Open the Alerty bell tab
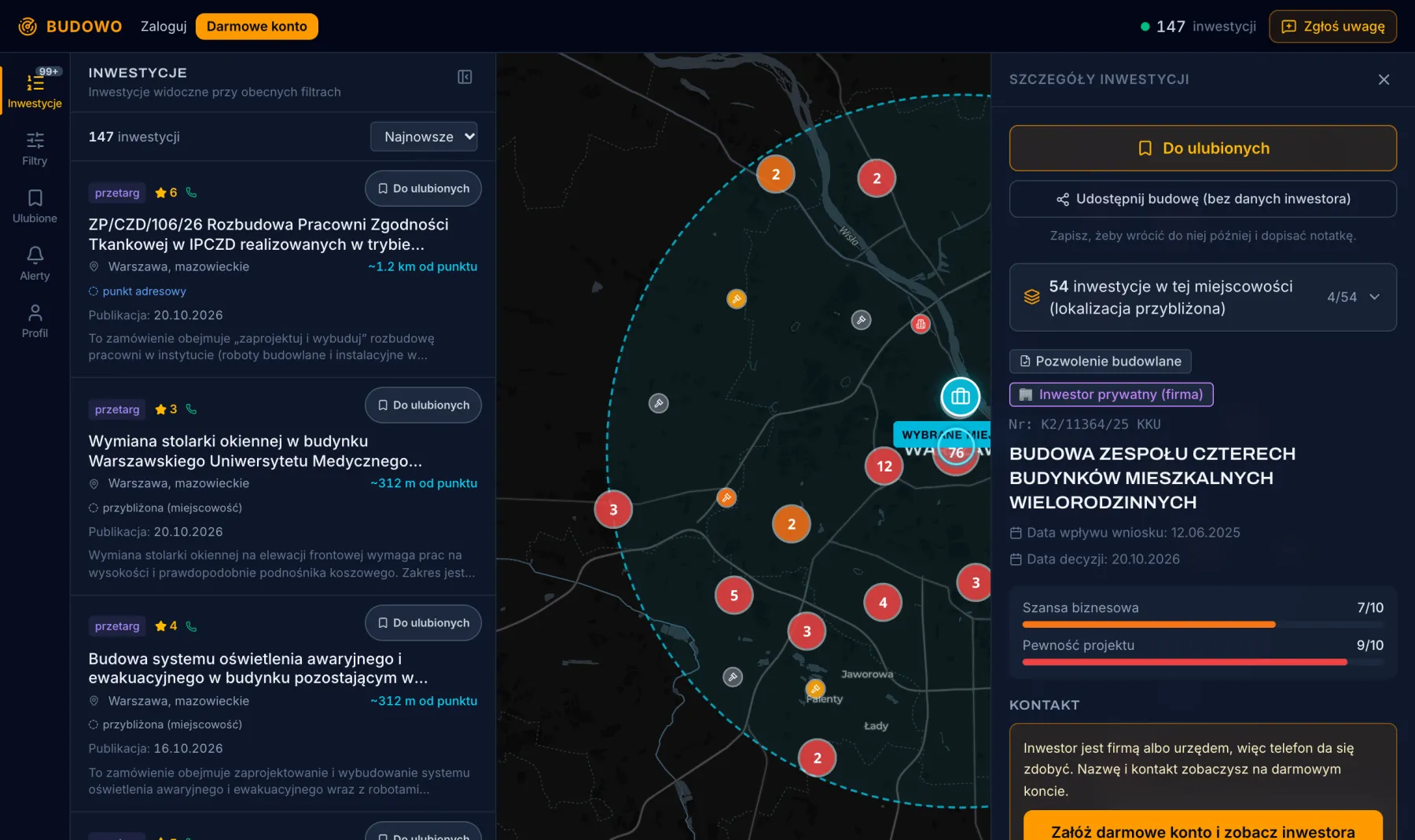This screenshot has height=840, width=1415. point(35,263)
